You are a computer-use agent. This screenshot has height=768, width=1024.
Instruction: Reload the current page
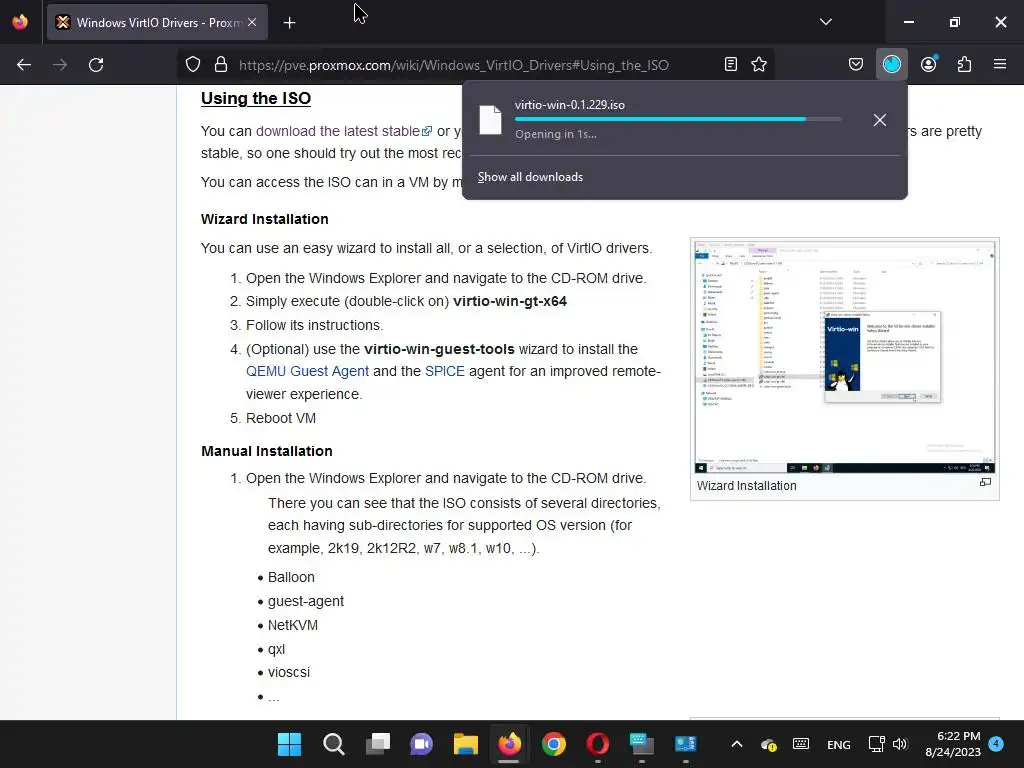click(96, 65)
